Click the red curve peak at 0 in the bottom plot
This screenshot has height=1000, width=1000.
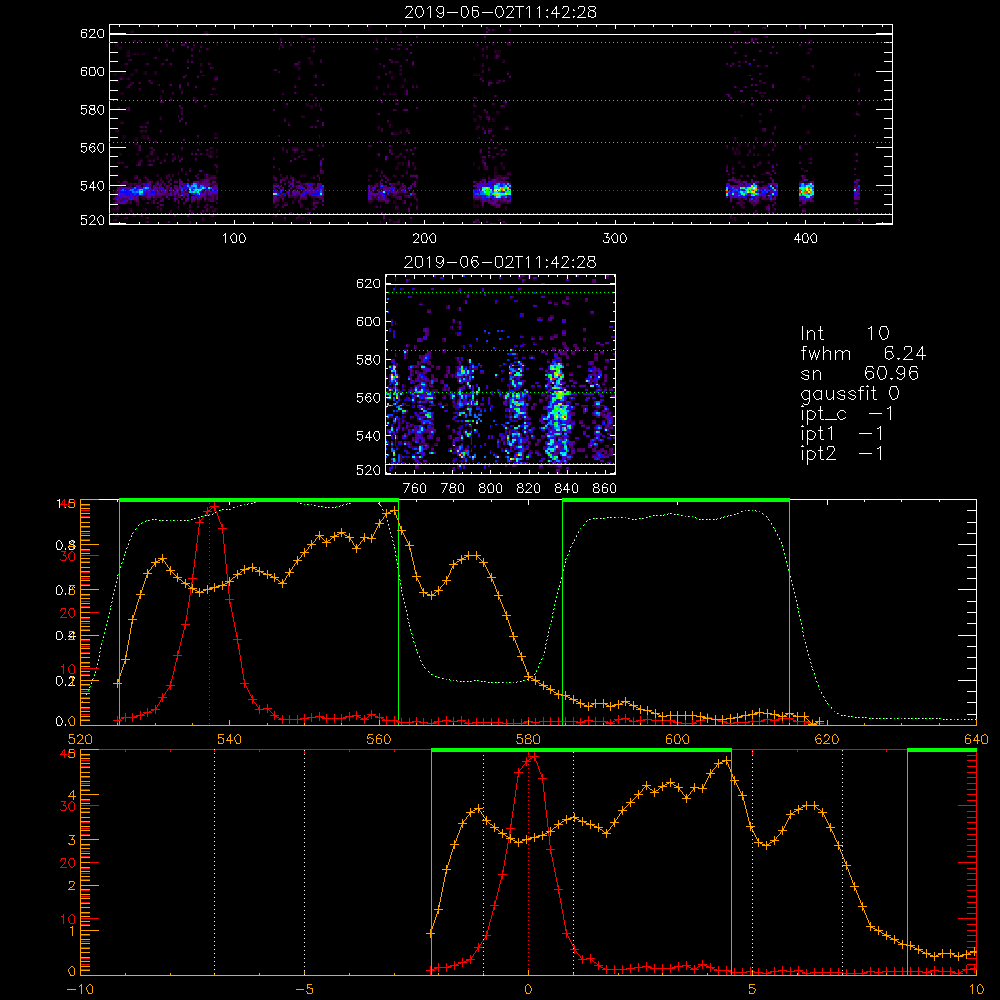pos(534,756)
